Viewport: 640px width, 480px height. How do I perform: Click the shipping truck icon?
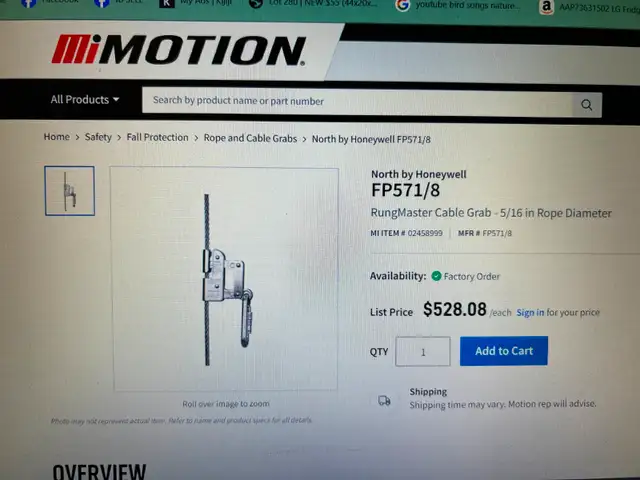(384, 400)
